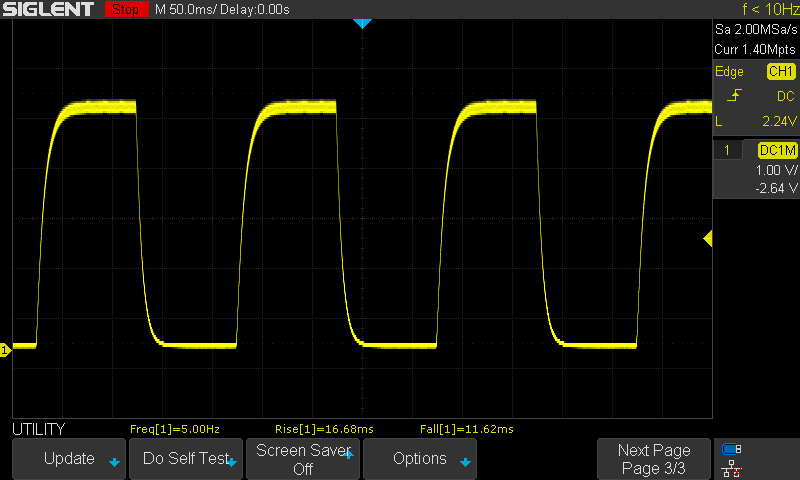Click the channel 1 ground marker on left

5,349
